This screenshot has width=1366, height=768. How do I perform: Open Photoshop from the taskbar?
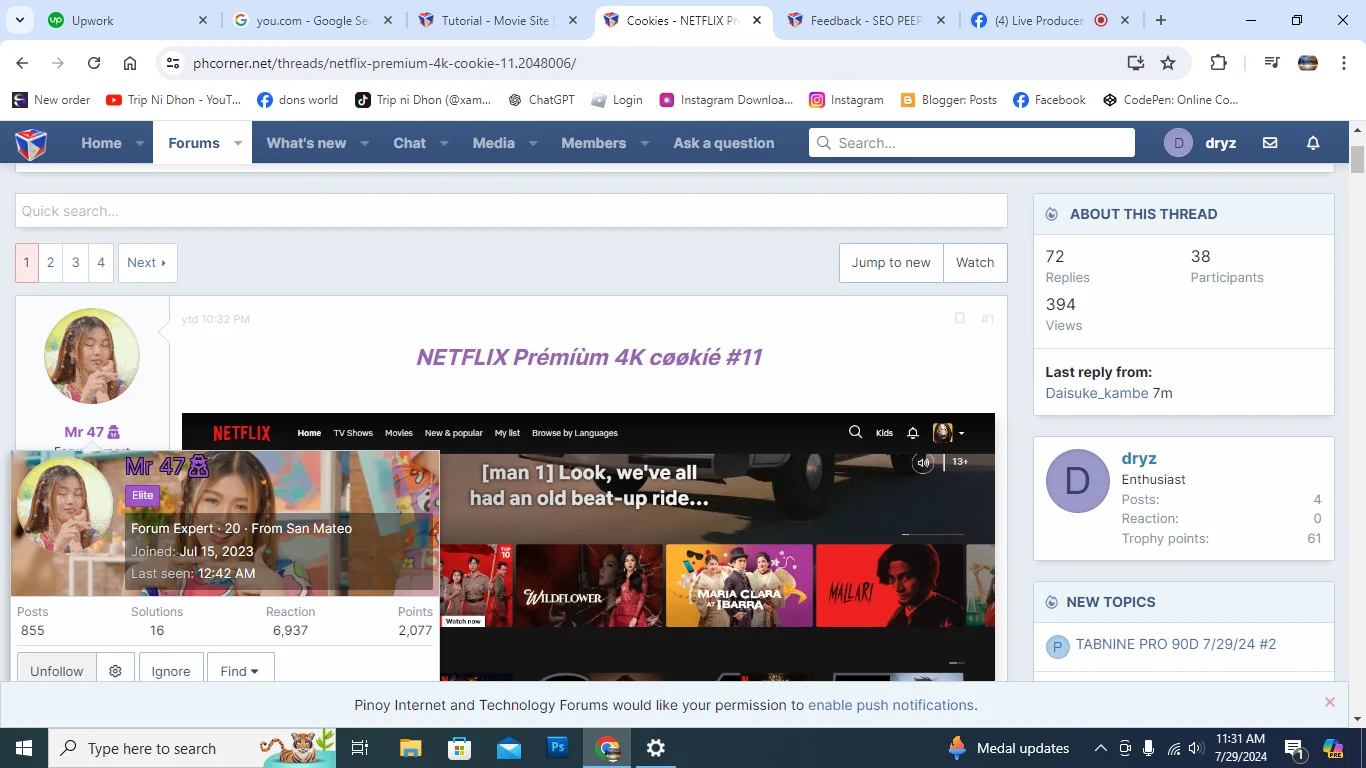coord(558,748)
